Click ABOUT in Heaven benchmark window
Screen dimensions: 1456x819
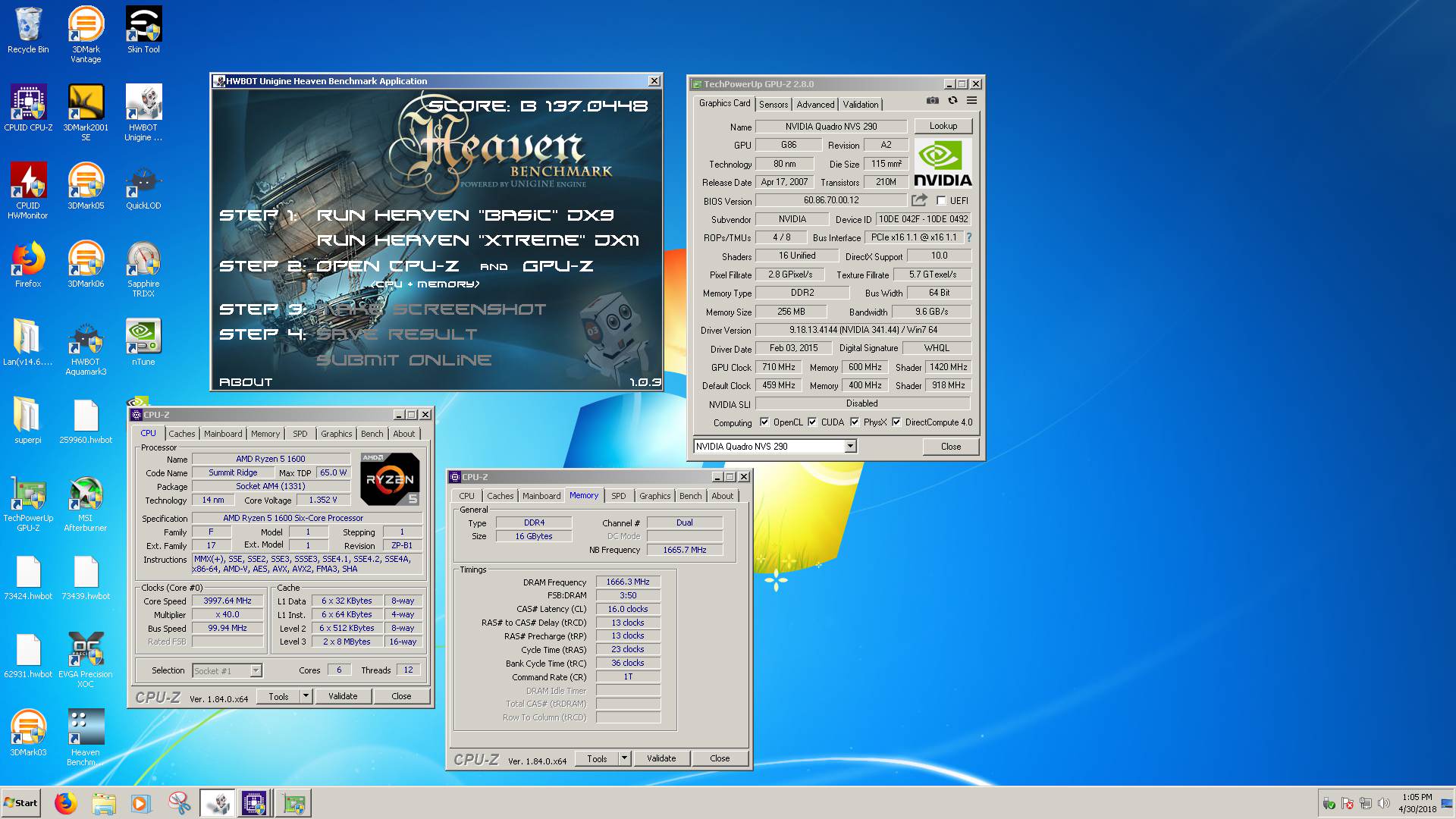click(x=246, y=382)
